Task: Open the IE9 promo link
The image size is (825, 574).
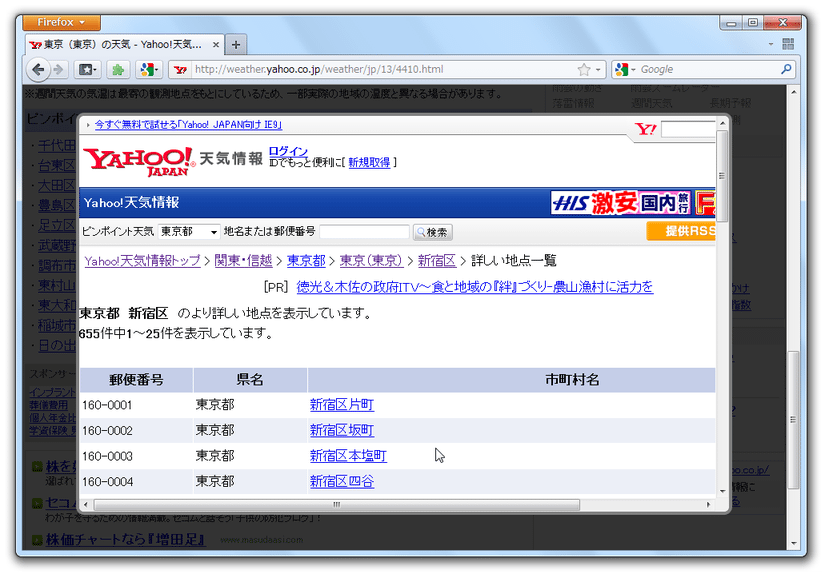Action: 188,125
